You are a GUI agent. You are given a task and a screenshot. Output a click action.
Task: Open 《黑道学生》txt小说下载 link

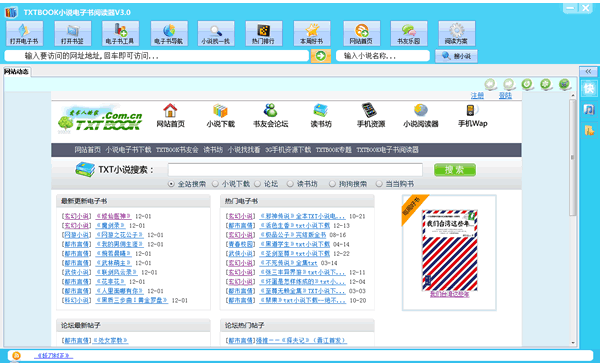coord(294,244)
